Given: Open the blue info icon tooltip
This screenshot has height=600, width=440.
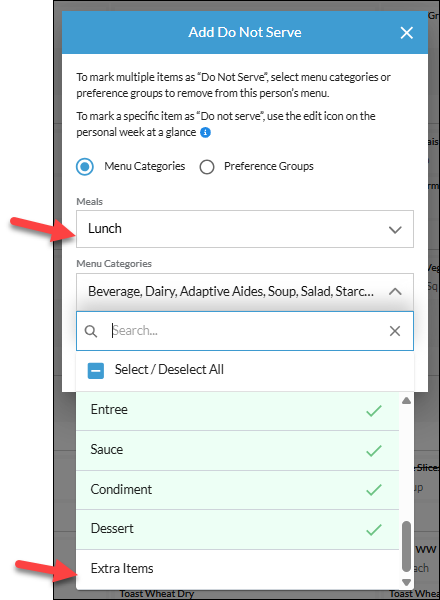Looking at the screenshot, I should coord(205,132).
